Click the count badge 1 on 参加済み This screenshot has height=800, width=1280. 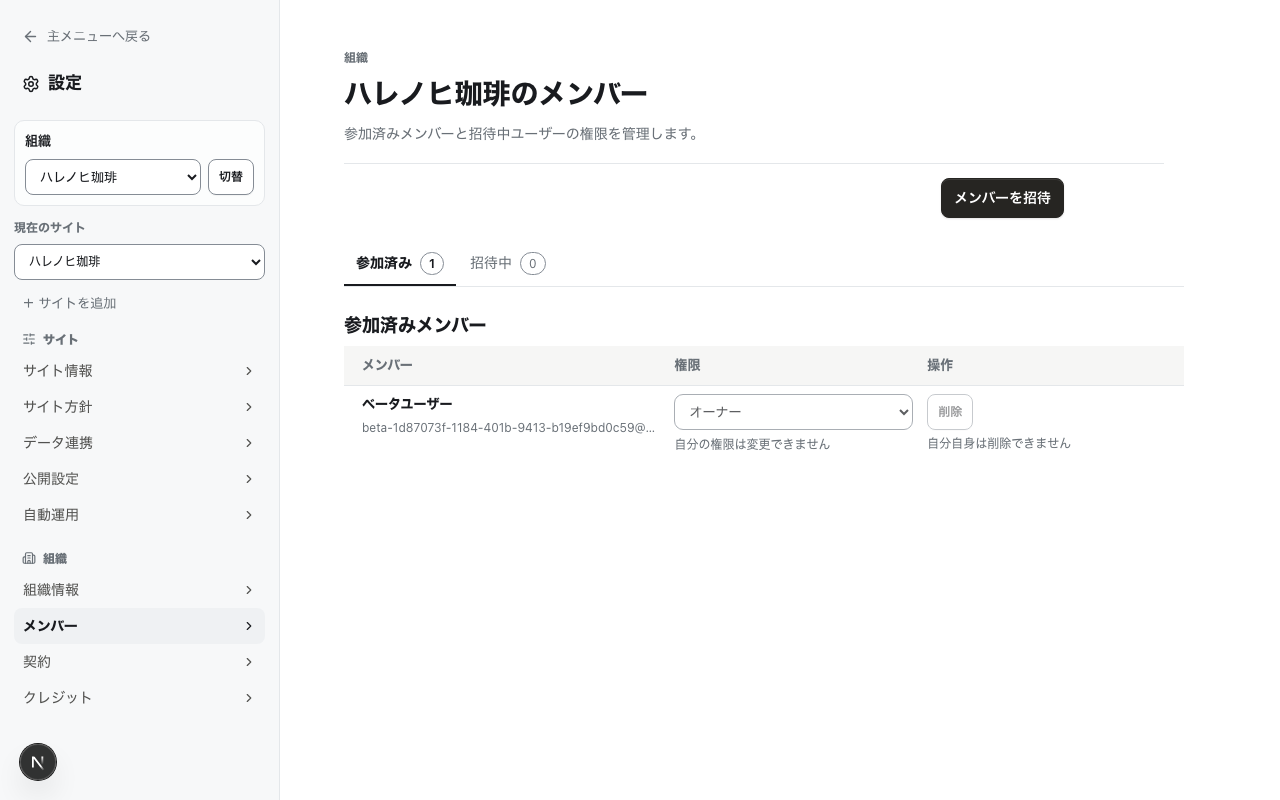coord(432,264)
